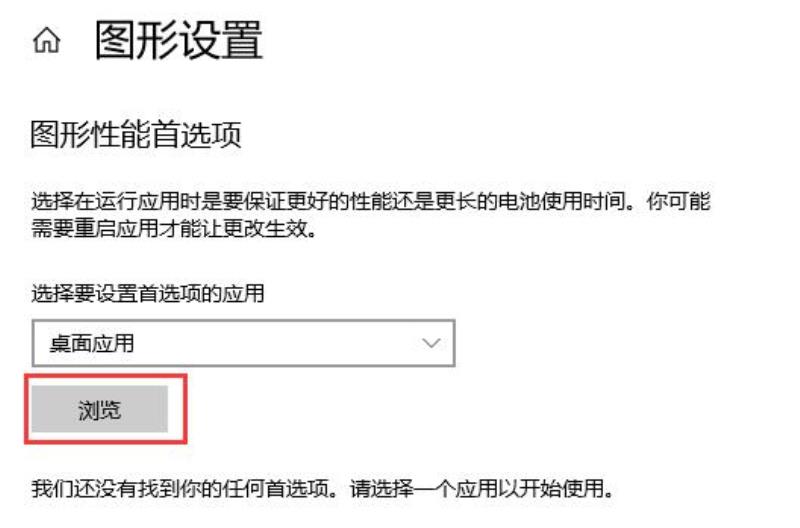Click the description line starting 选择在运行应用时

coord(370,202)
